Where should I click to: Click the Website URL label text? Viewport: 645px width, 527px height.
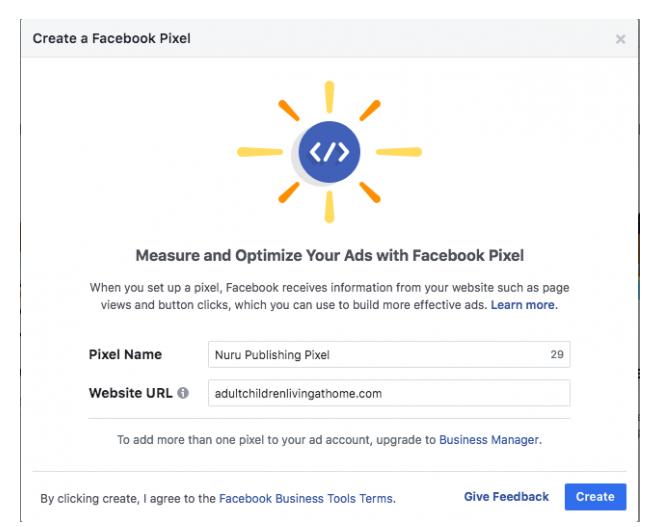[x=130, y=393]
